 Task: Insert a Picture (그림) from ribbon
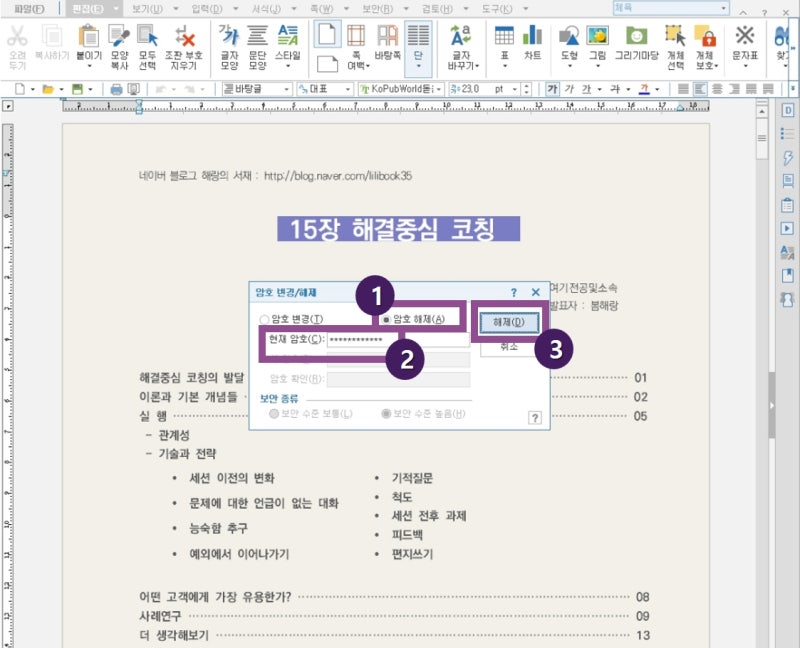(x=597, y=37)
